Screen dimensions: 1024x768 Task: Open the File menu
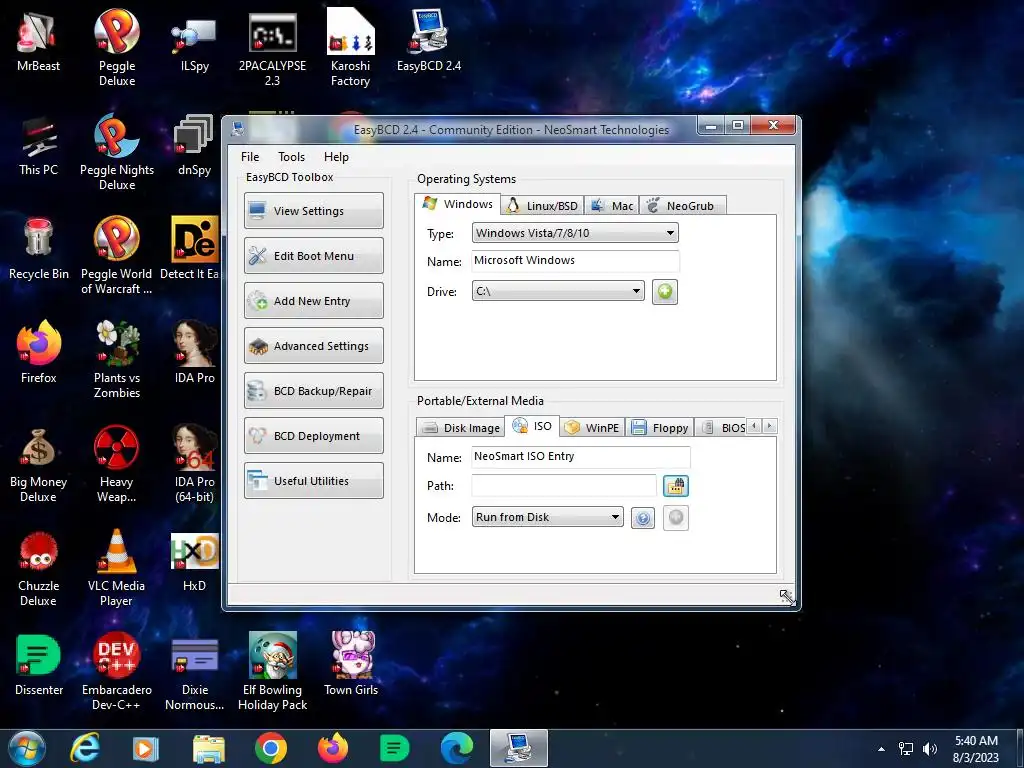249,157
